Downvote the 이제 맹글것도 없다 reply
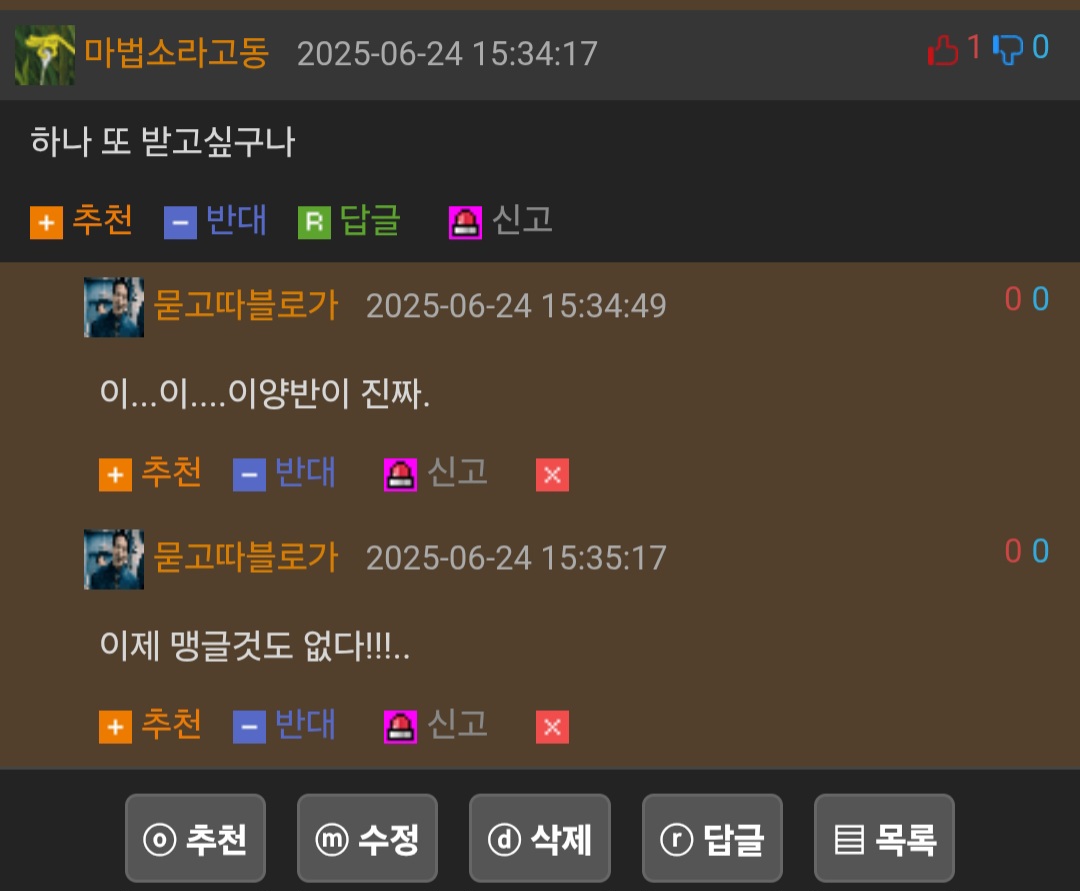This screenshot has height=891, width=1080. [x=249, y=727]
